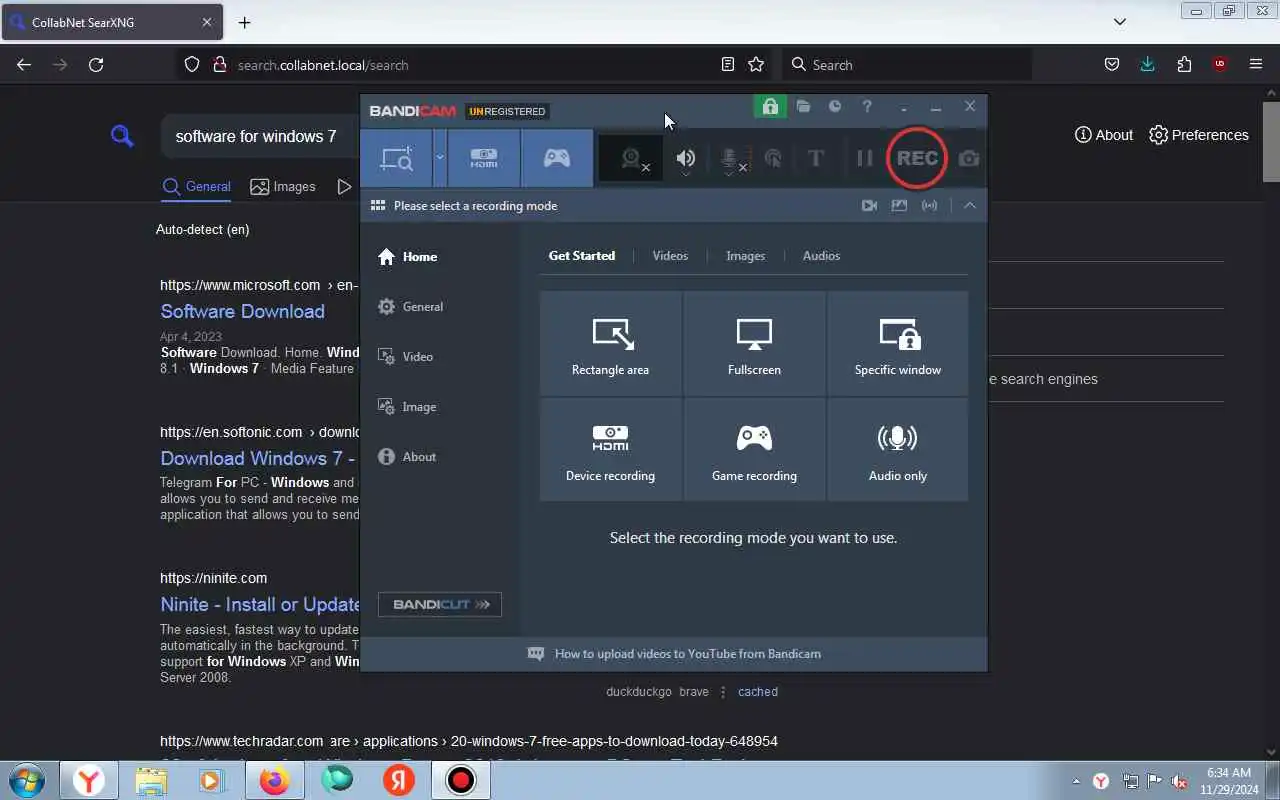The width and height of the screenshot is (1280, 800).
Task: Click the Firefox Search box
Action: pos(906,65)
